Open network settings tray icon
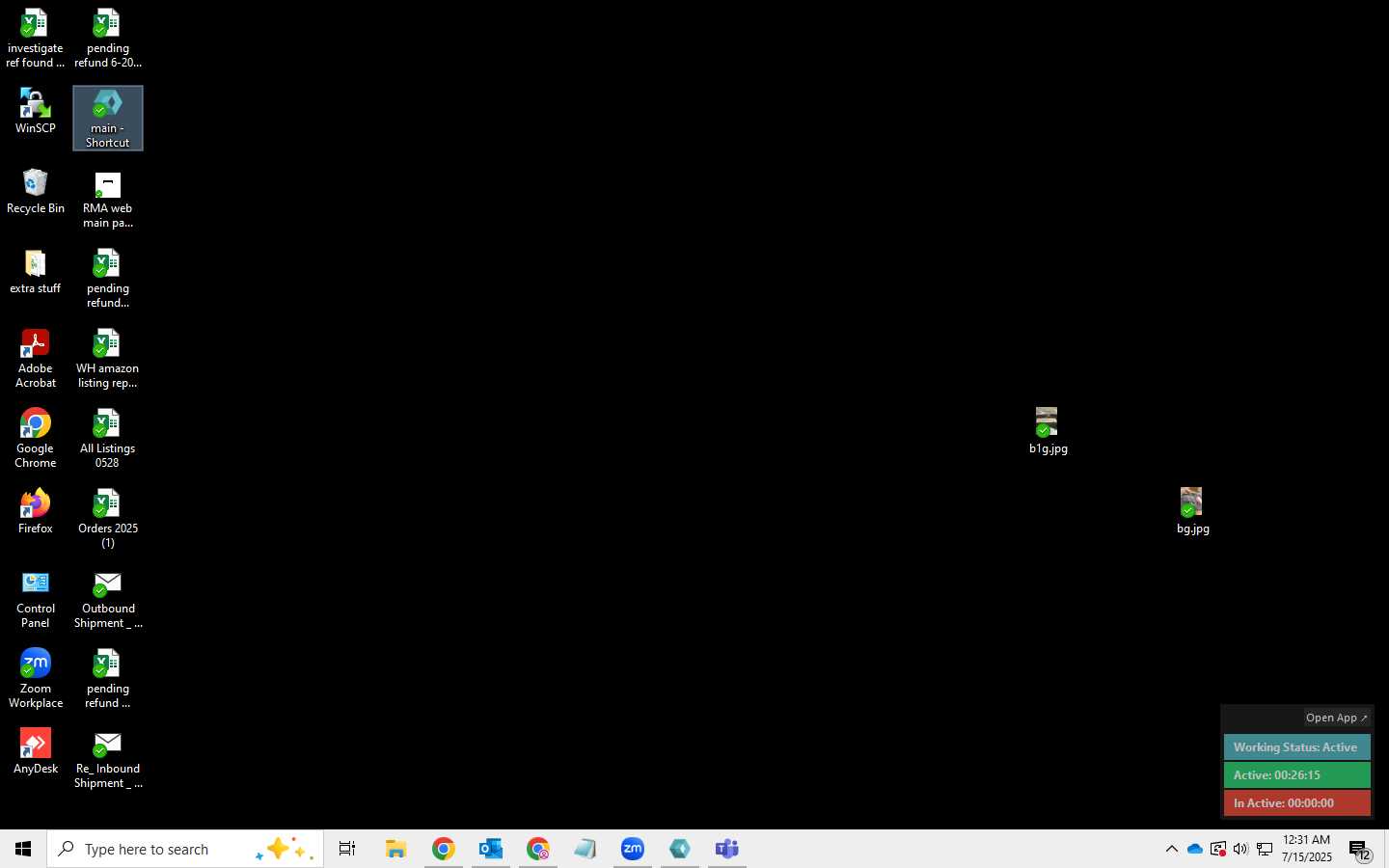 pyautogui.click(x=1265, y=850)
